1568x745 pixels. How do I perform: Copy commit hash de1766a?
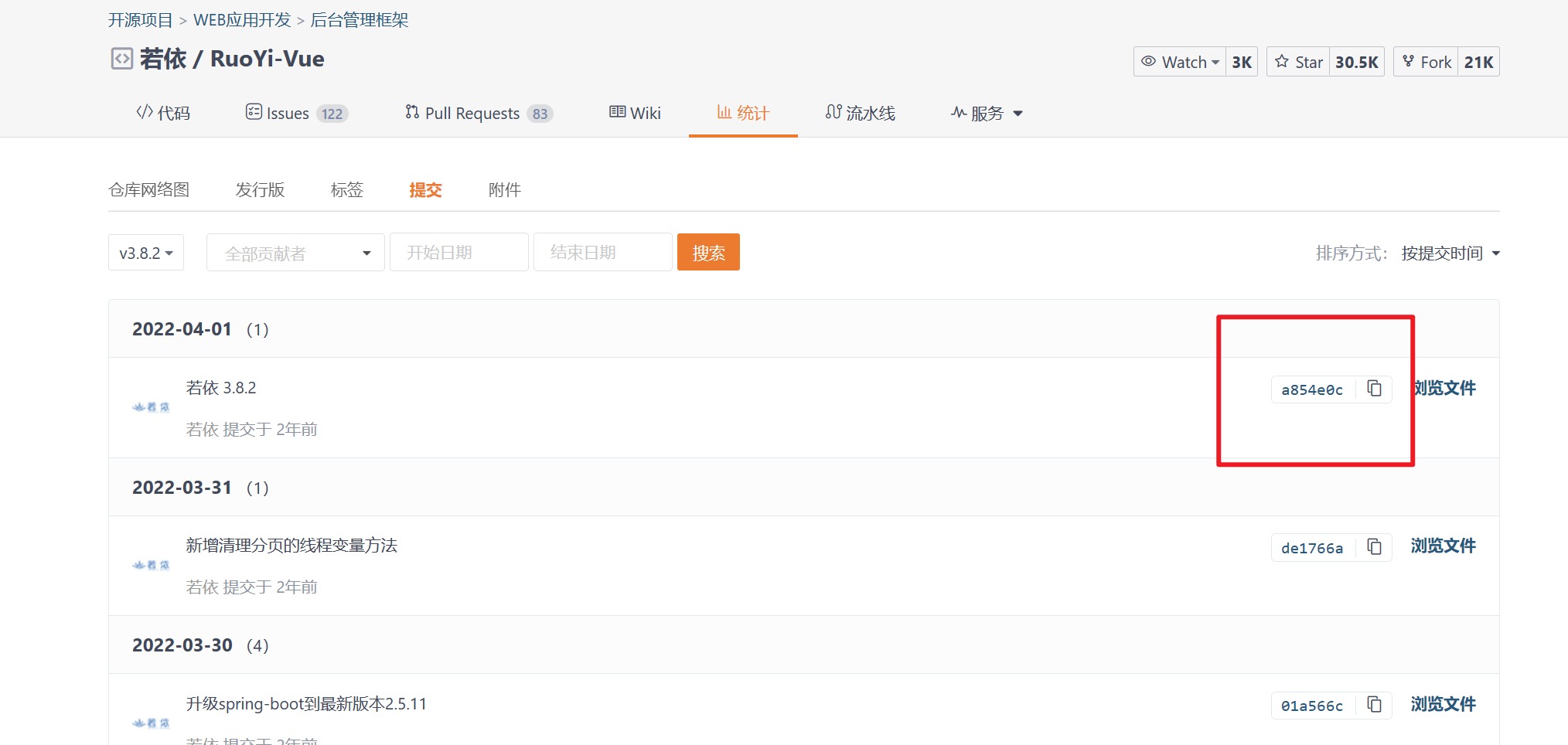point(1374,547)
